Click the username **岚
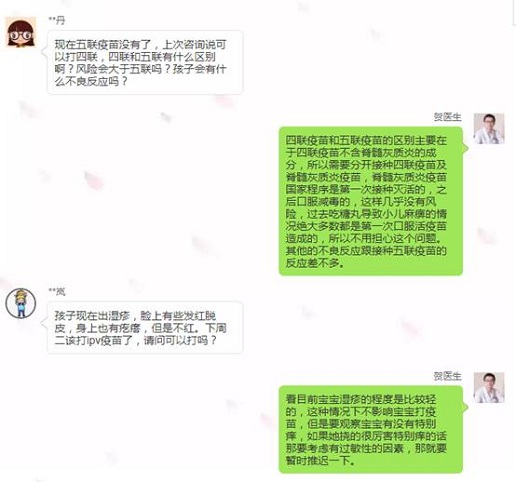 (57, 292)
